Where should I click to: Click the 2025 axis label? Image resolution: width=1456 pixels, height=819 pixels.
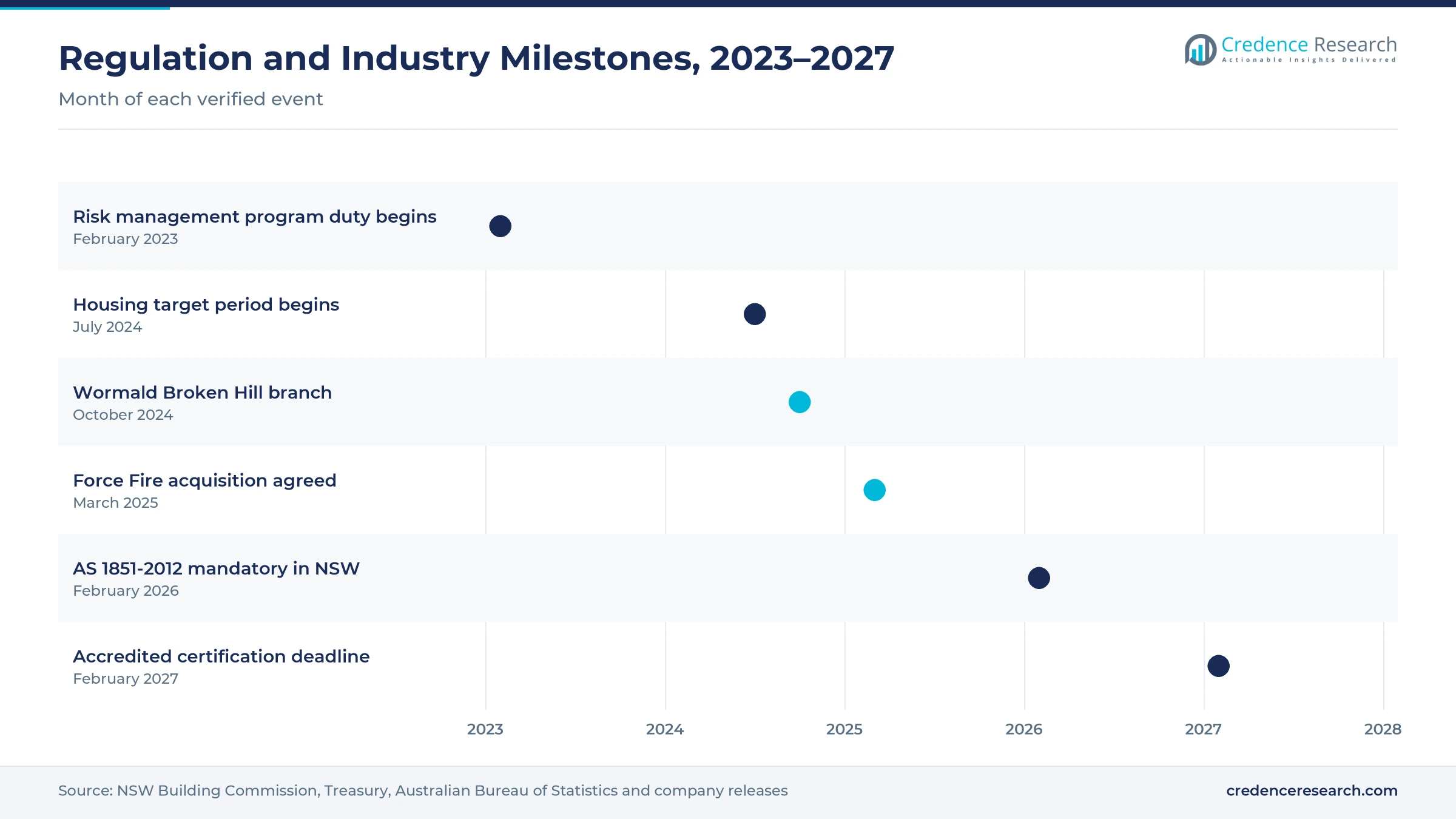(844, 729)
